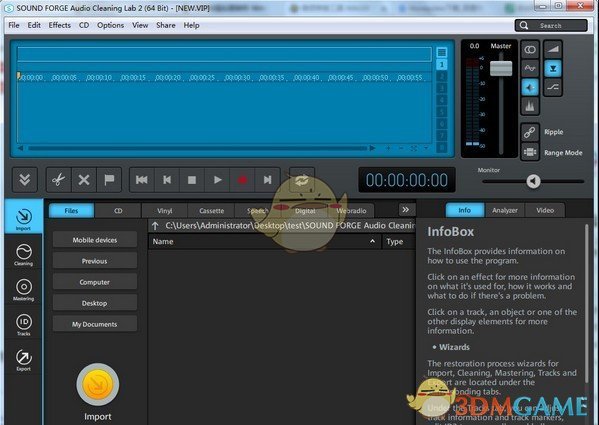Click the timeline horizontal scrollbar
The height and width of the screenshot is (425, 599).
(197, 148)
